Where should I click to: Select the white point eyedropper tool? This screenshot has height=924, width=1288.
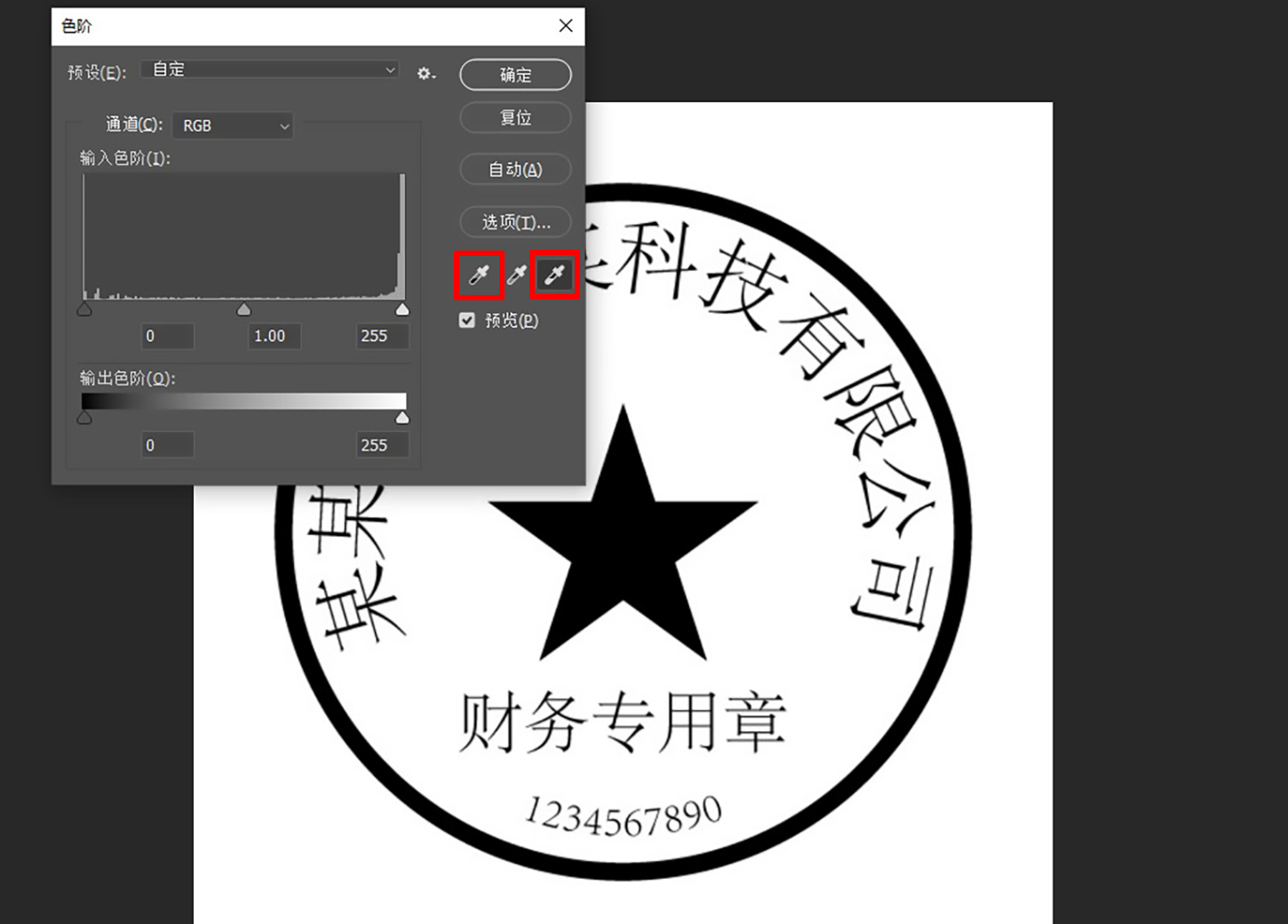[x=553, y=275]
